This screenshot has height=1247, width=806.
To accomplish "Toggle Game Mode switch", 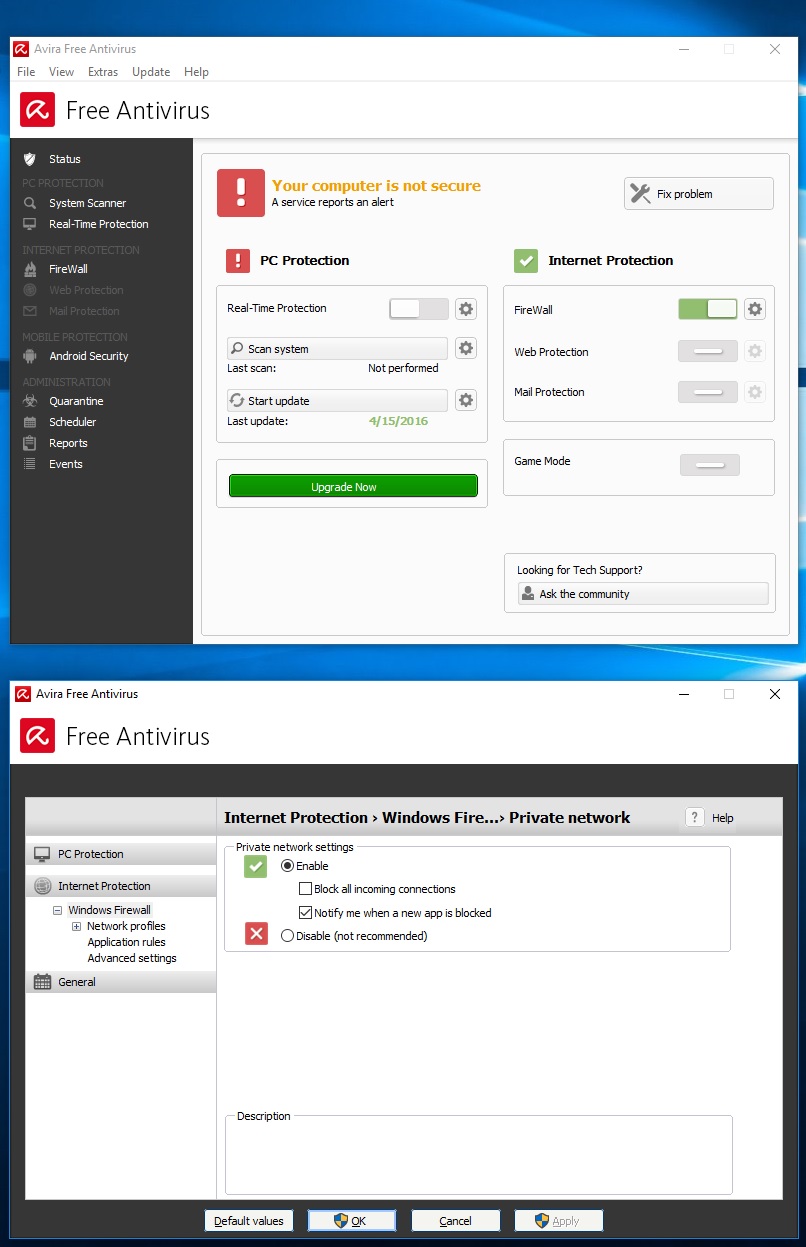I will pos(710,465).
